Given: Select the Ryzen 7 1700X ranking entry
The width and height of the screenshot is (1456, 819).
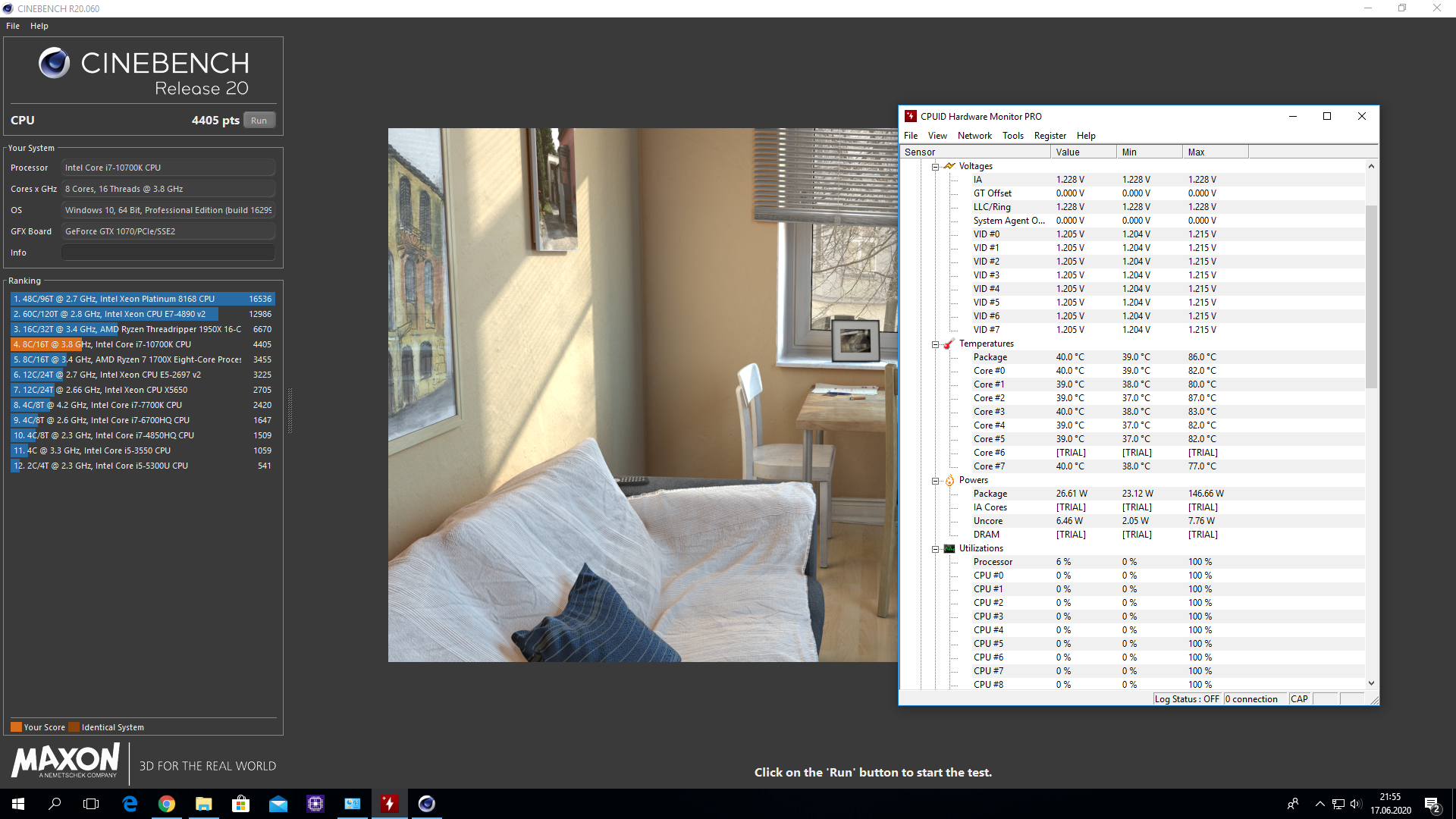Looking at the screenshot, I should tap(143, 359).
